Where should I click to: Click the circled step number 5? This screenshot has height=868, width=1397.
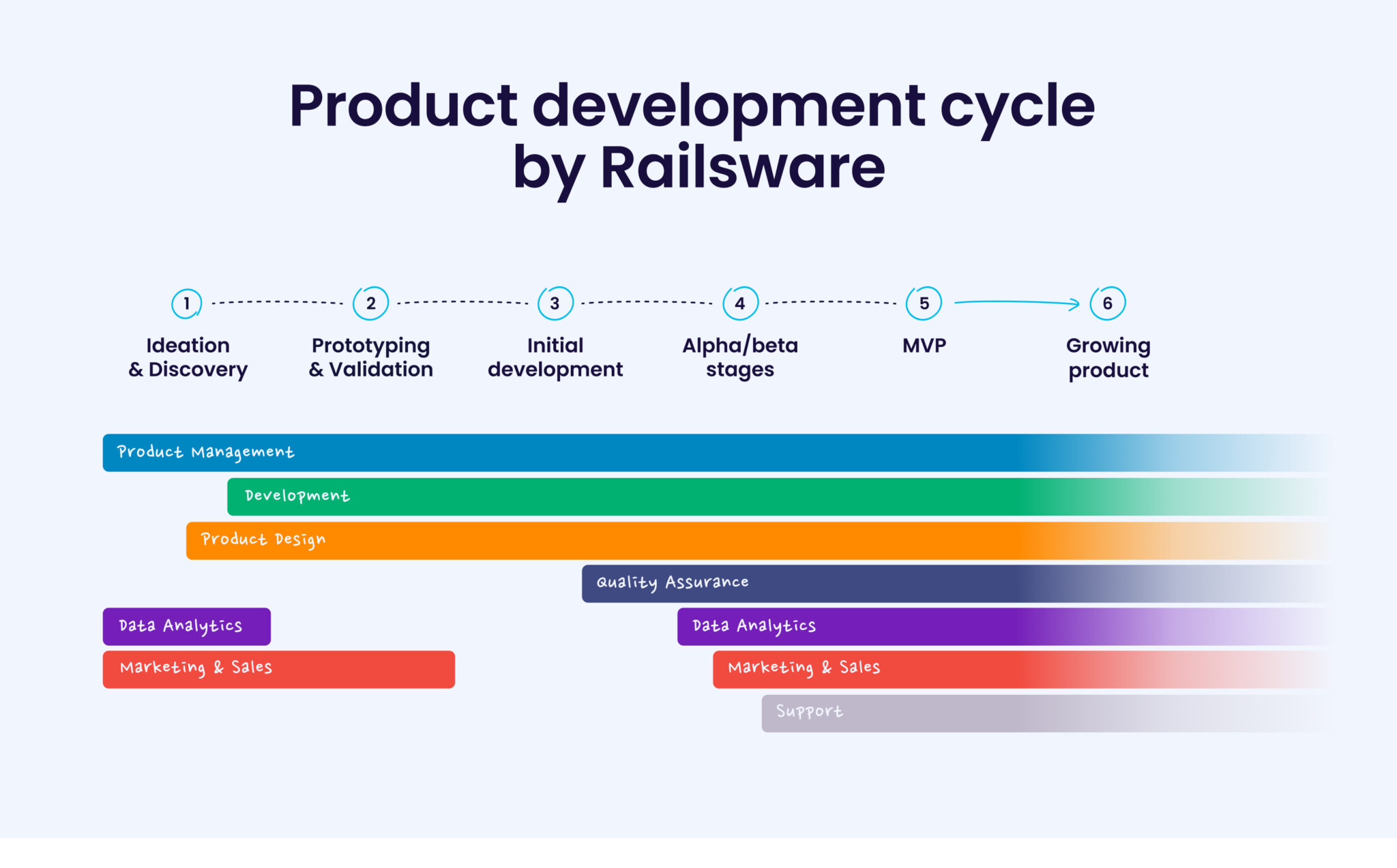click(924, 304)
